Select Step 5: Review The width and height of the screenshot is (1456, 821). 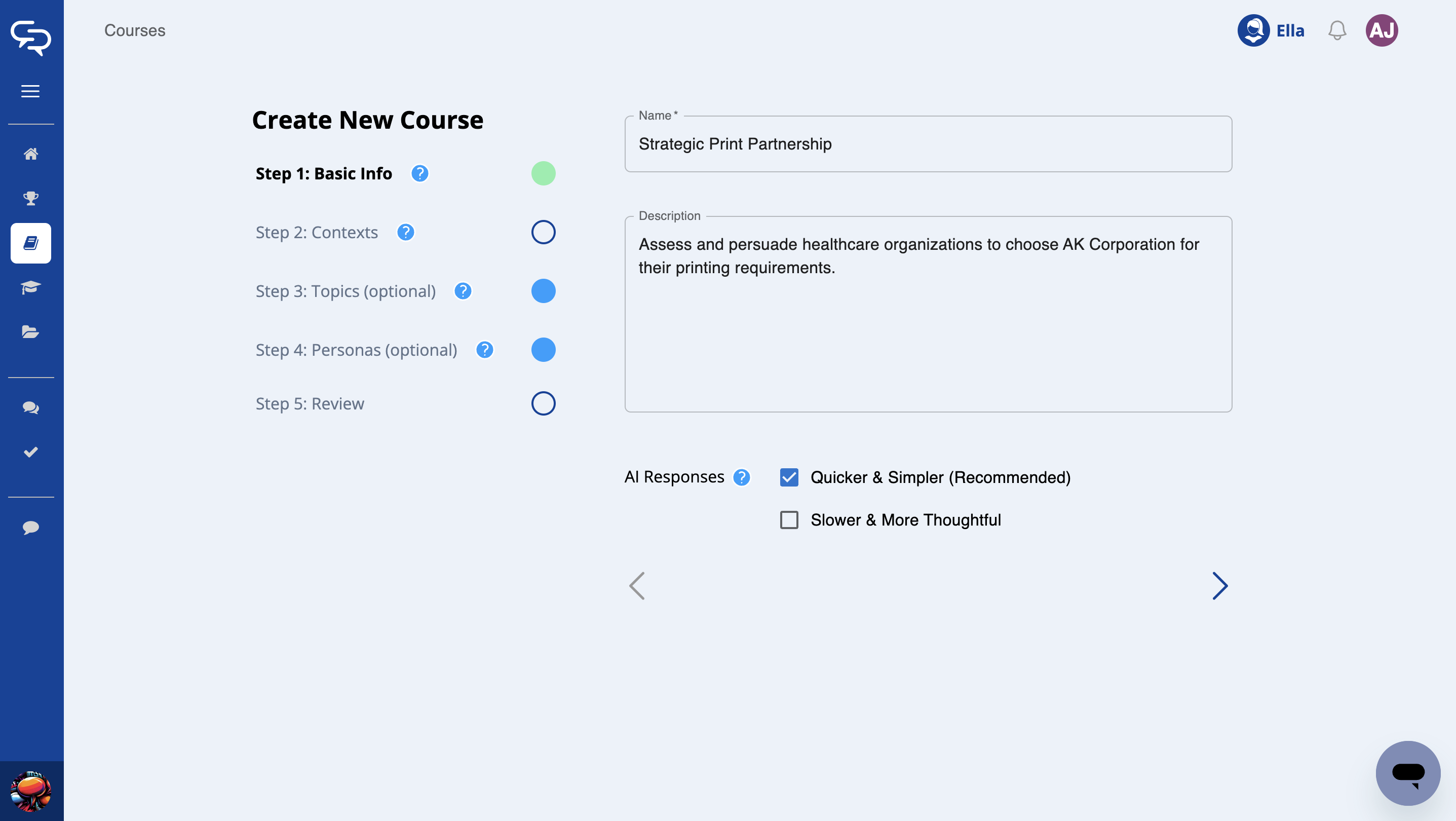point(310,404)
